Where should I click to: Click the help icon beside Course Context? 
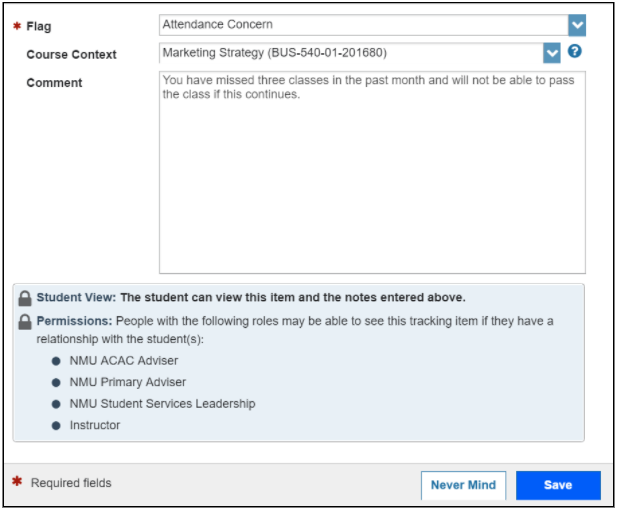575,52
